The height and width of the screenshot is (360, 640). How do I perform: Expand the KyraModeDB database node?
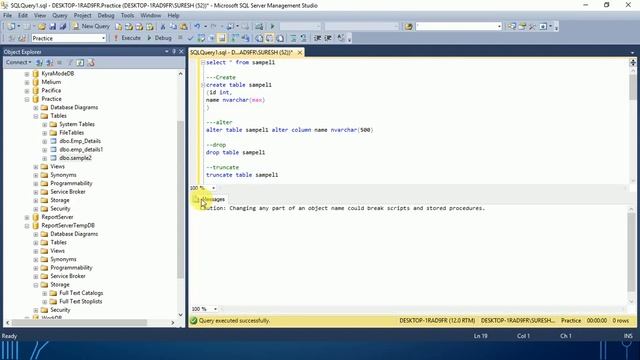click(27, 74)
